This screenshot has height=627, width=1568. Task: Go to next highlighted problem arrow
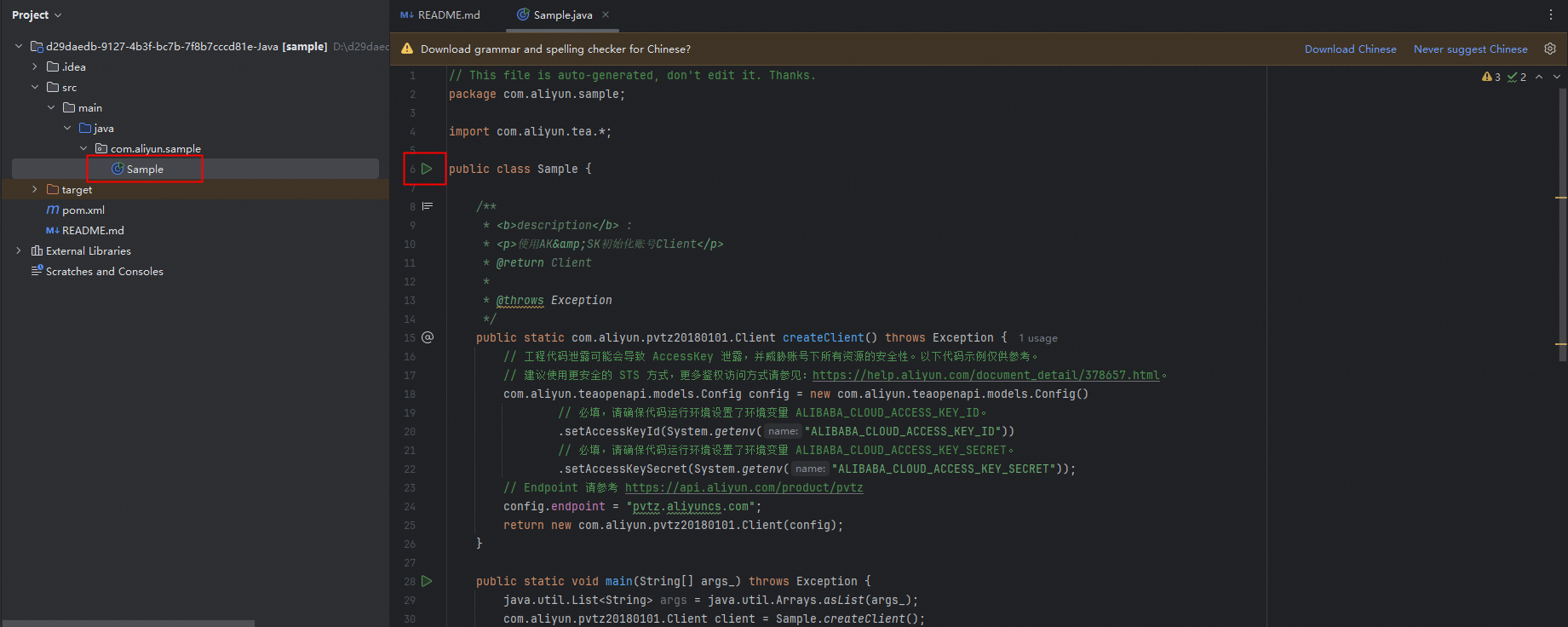pyautogui.click(x=1557, y=77)
